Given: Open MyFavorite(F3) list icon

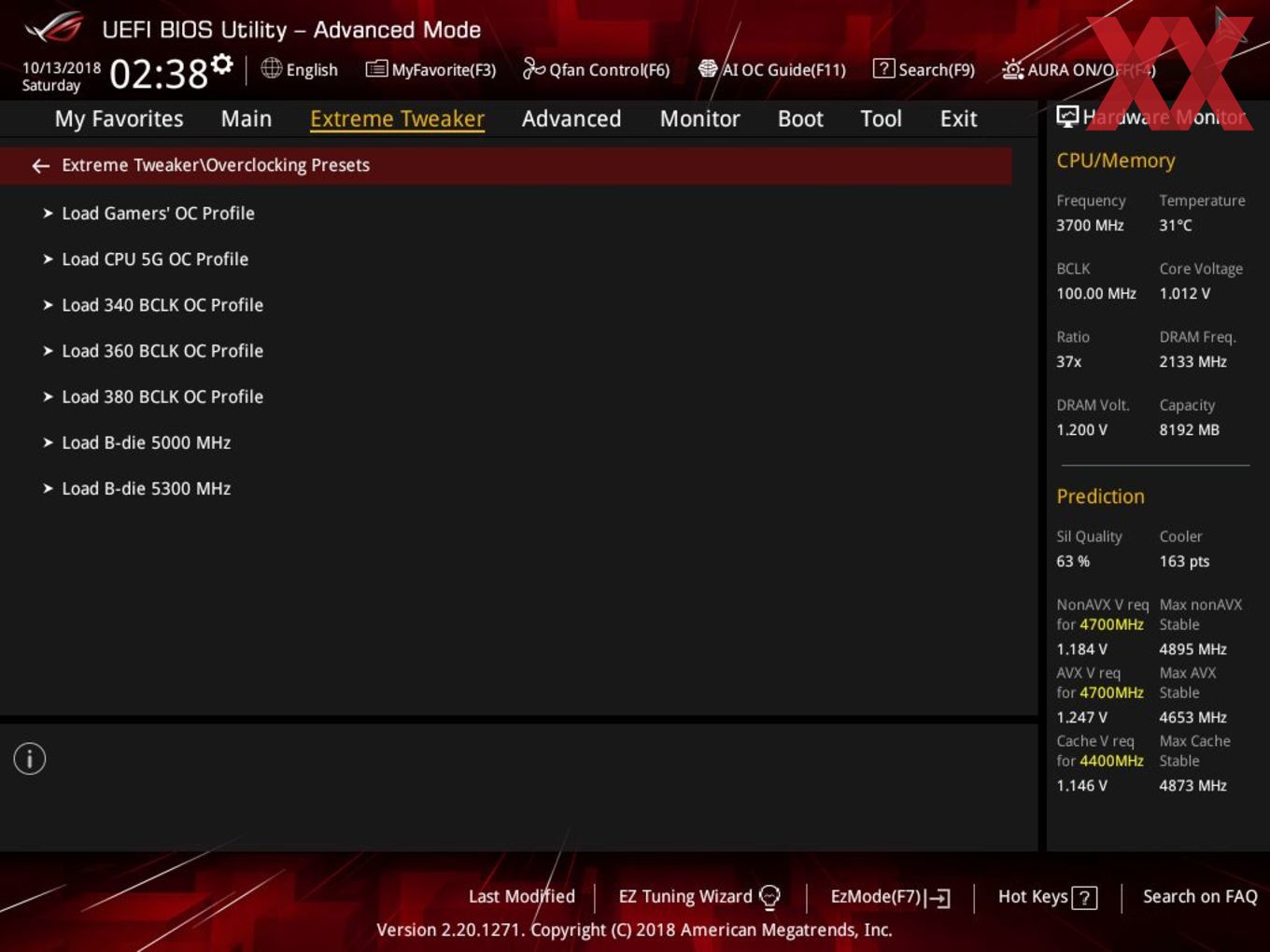Looking at the screenshot, I should pyautogui.click(x=376, y=69).
